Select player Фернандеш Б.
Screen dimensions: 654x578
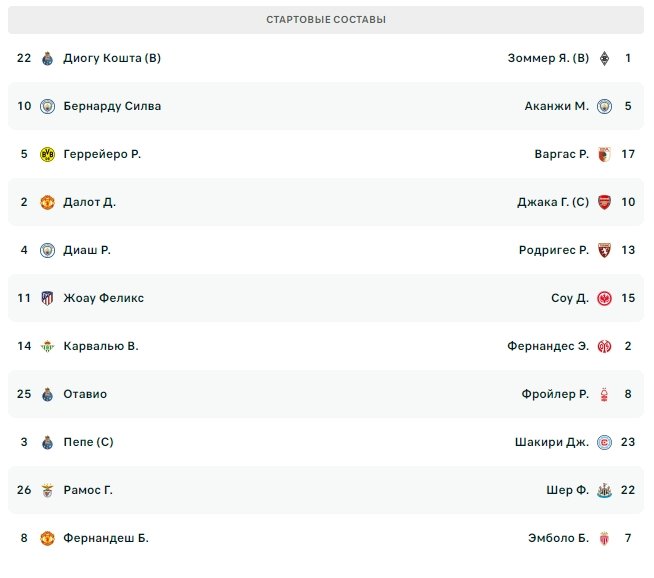[106, 538]
